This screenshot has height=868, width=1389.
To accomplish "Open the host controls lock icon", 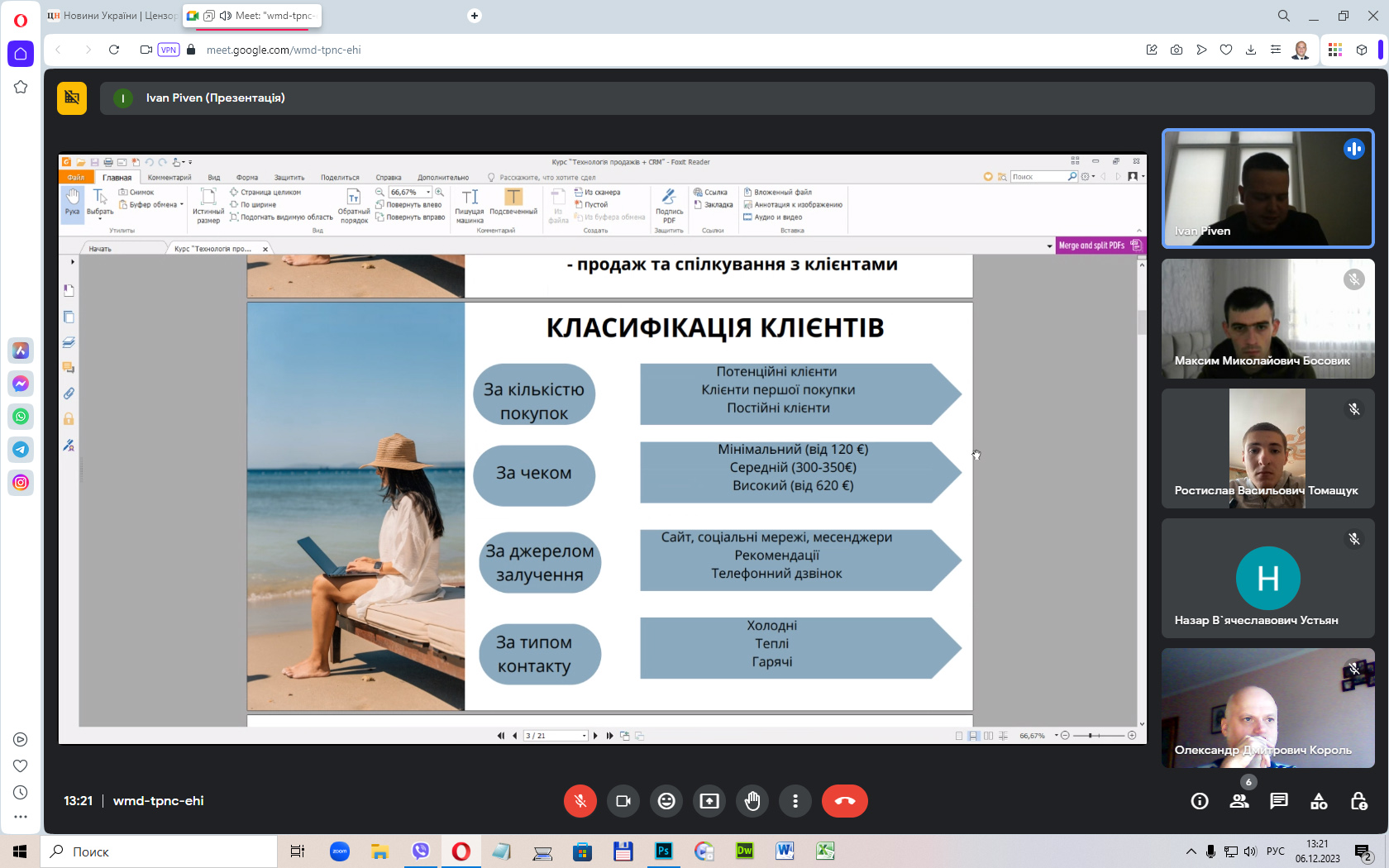I will 1358,801.
